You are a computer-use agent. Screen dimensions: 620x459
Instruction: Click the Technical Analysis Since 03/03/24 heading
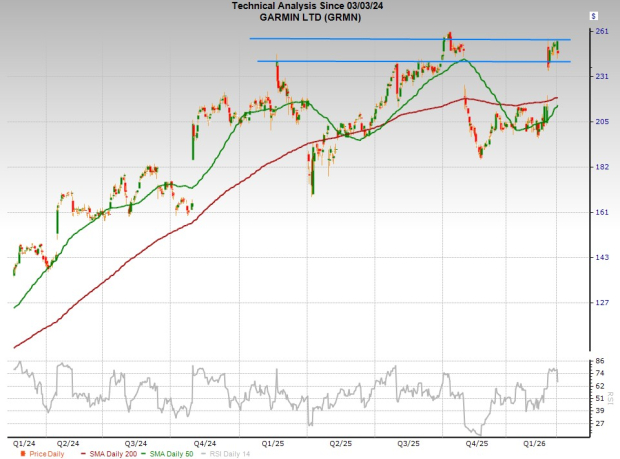309,6
